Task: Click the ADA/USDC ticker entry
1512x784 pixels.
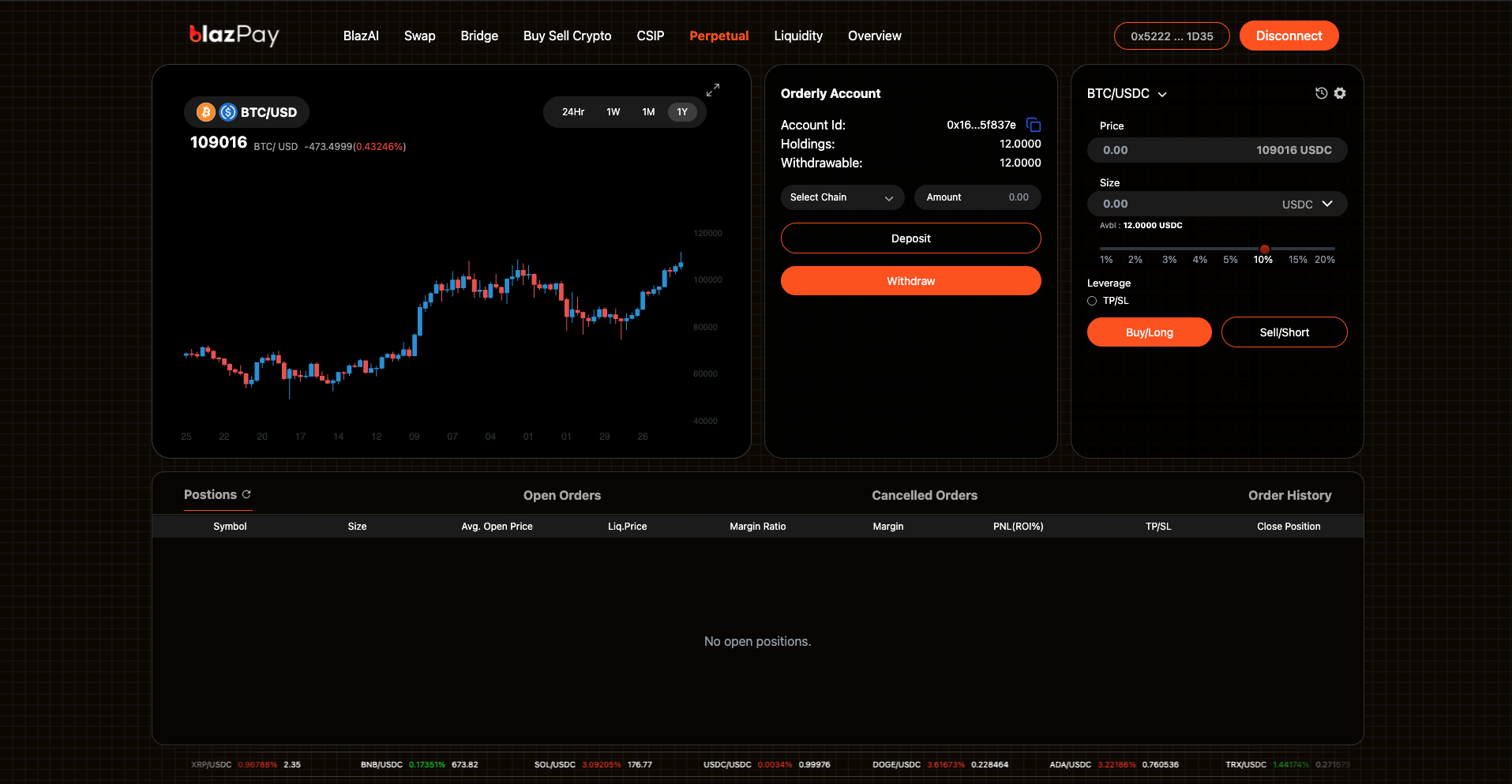Action: 1114,764
